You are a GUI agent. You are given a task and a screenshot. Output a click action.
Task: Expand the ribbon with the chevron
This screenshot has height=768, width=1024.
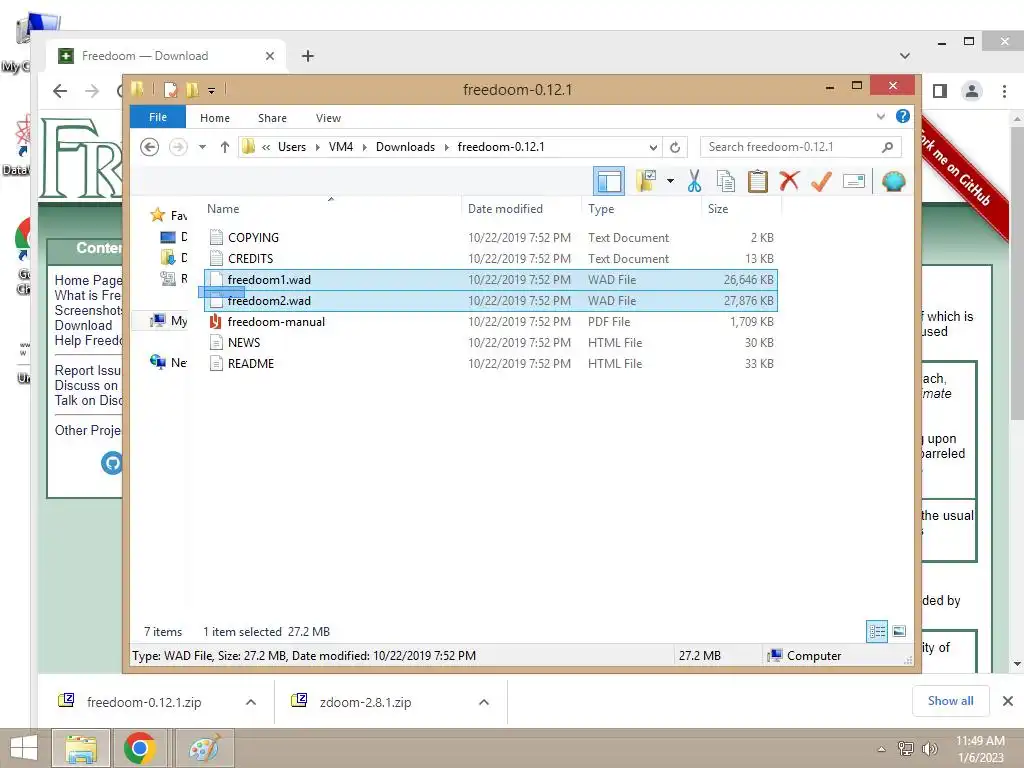(880, 117)
